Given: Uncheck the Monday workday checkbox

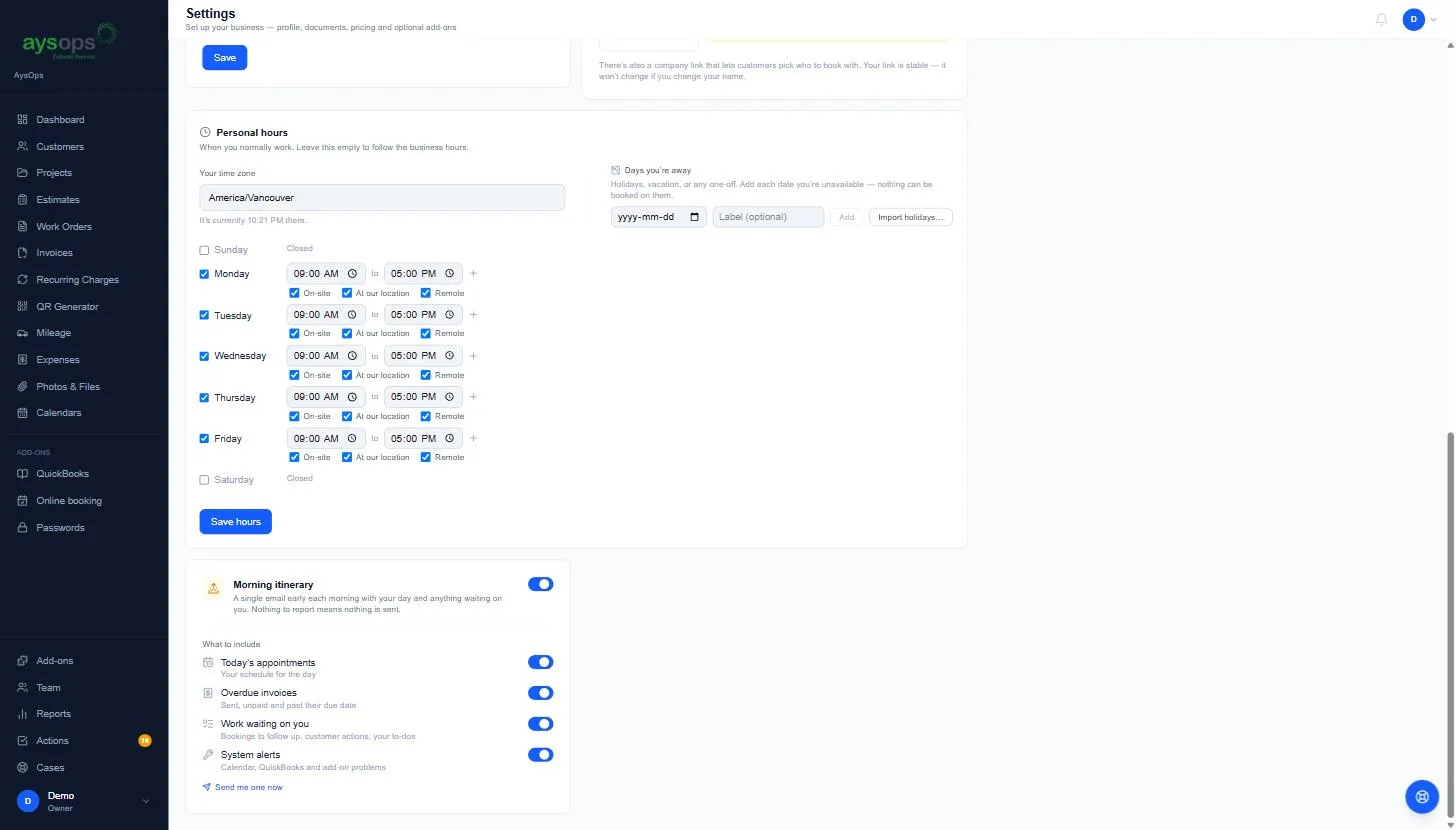Looking at the screenshot, I should pos(204,274).
